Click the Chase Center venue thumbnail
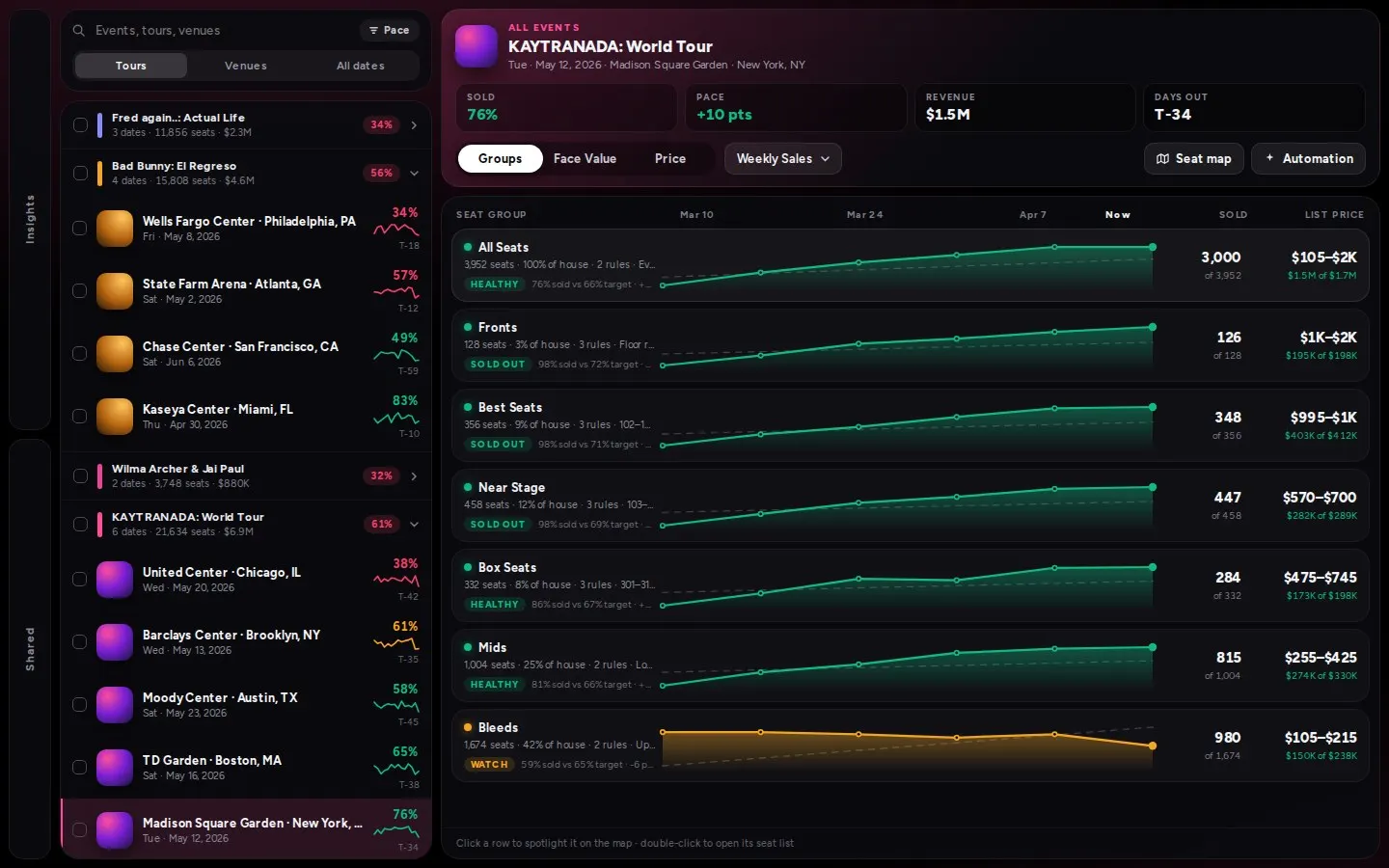This screenshot has height=868, width=1389. [115, 354]
